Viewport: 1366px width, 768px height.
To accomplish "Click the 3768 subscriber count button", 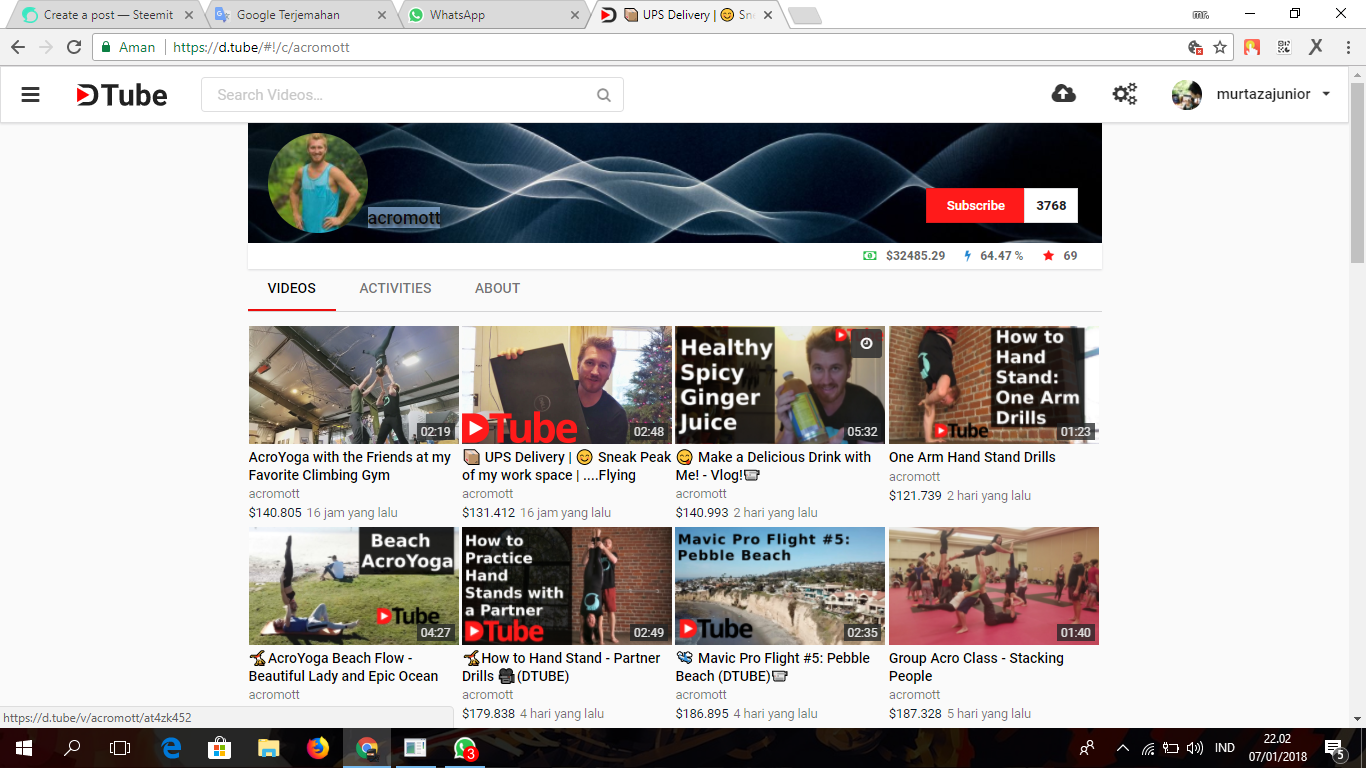I will [x=1049, y=205].
